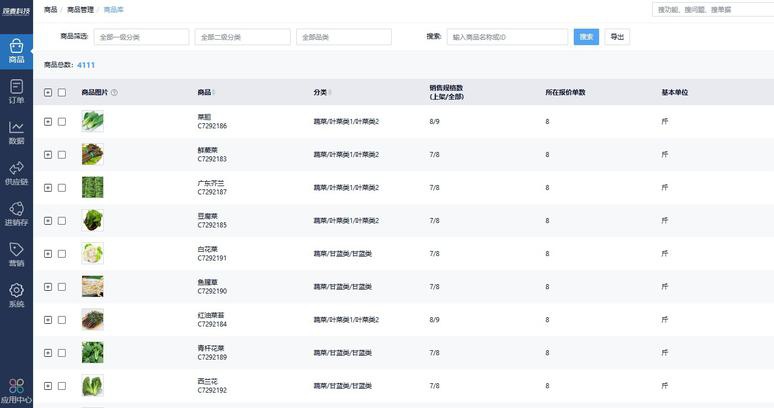Expand the row of product C7292186
The width and height of the screenshot is (774, 408).
[48, 121]
